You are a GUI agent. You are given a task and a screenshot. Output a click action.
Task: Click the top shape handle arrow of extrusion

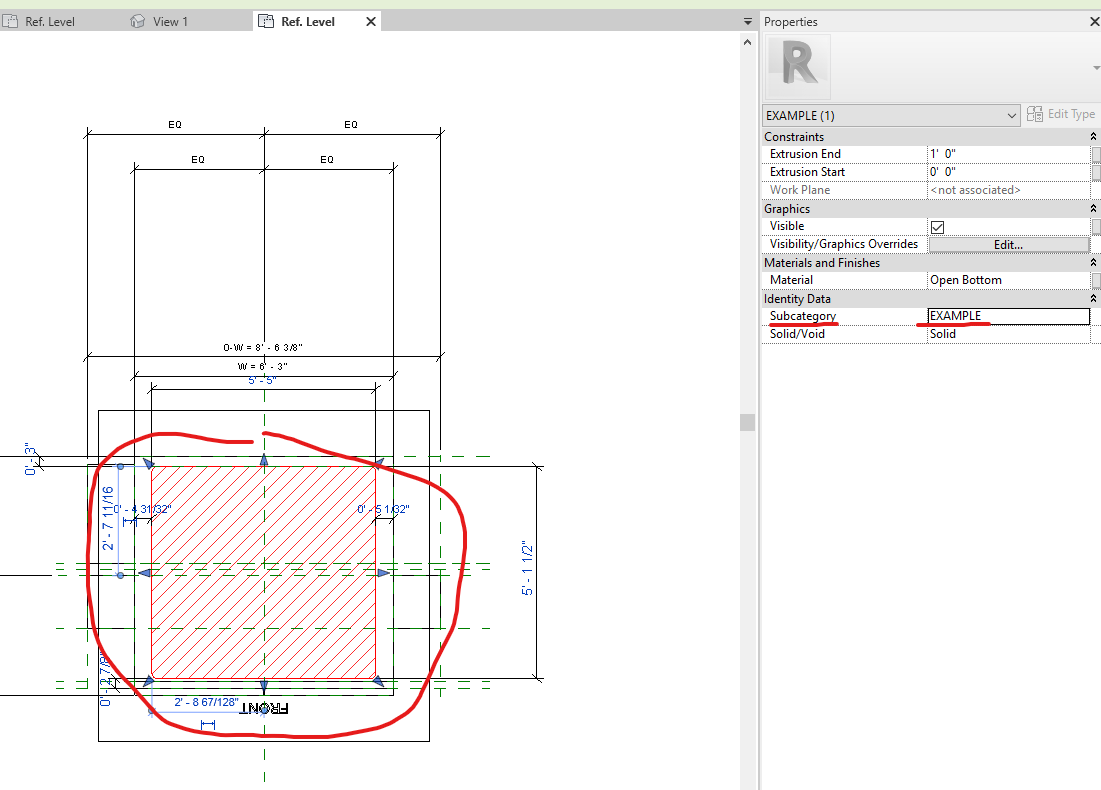(x=264, y=460)
